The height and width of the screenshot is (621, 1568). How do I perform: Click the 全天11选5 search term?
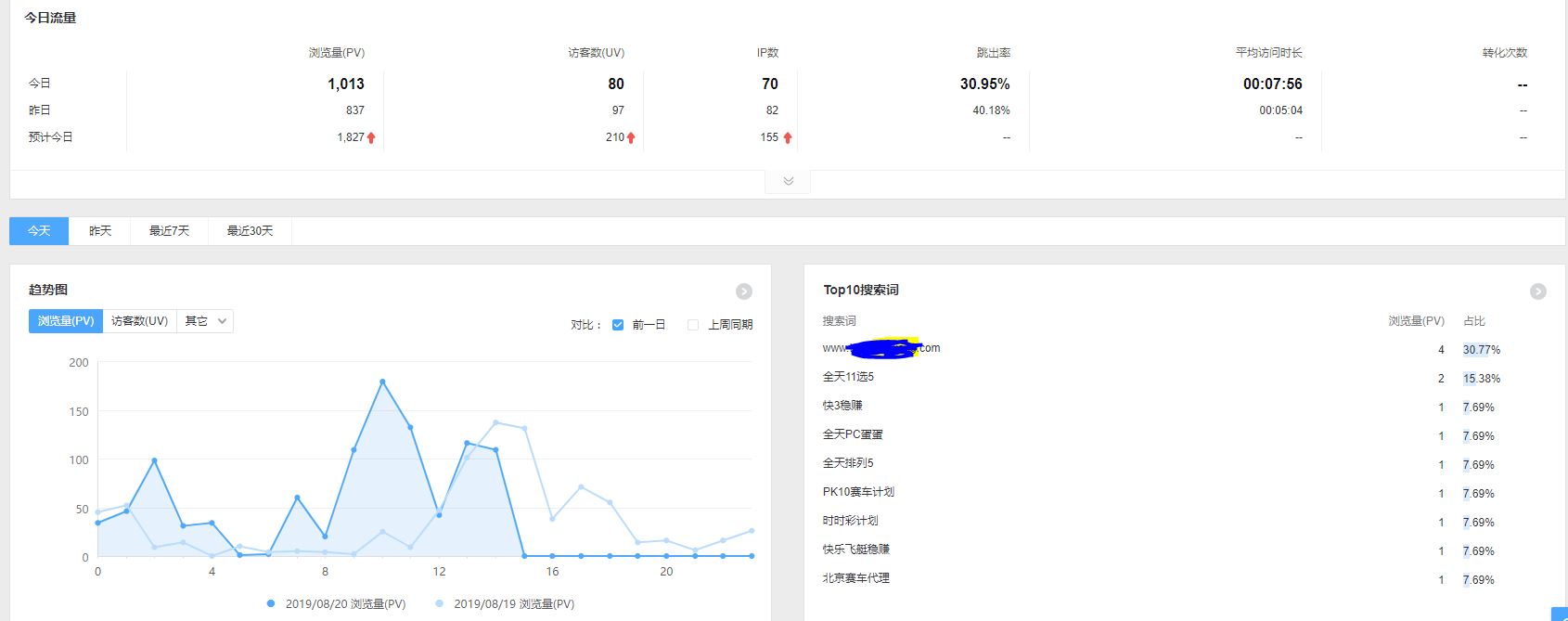[x=848, y=377]
